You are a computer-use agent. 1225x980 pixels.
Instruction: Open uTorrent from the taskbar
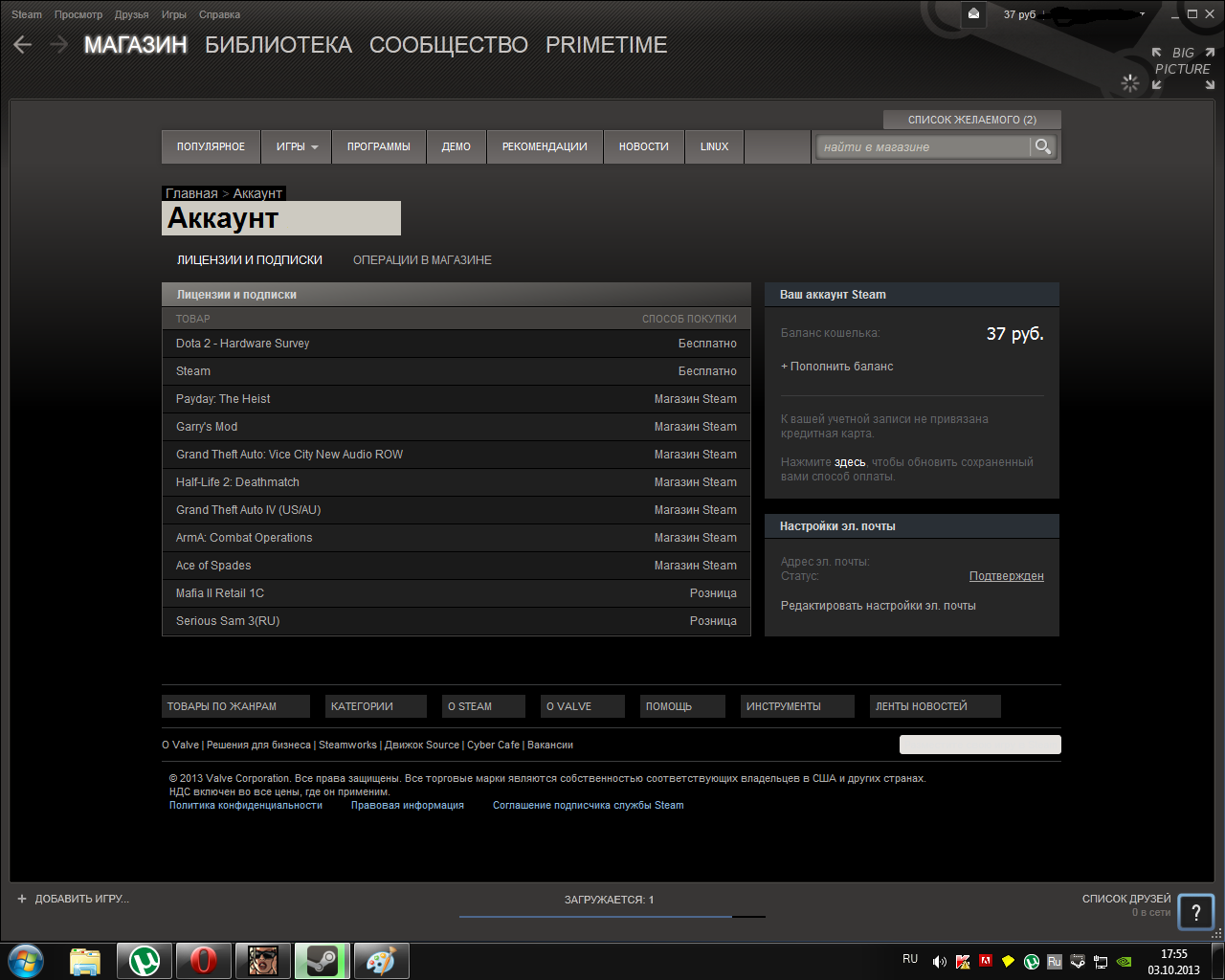(145, 961)
